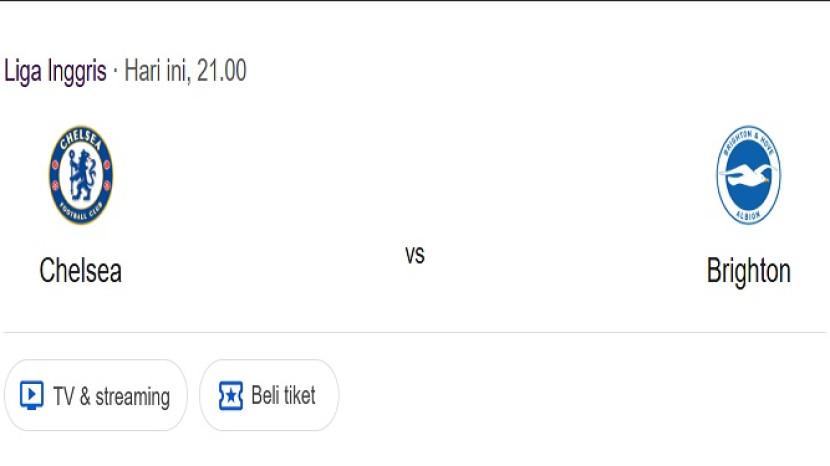Viewport: 830px width, 466px height.
Task: Select the Chelsea team name
Action: [80, 271]
